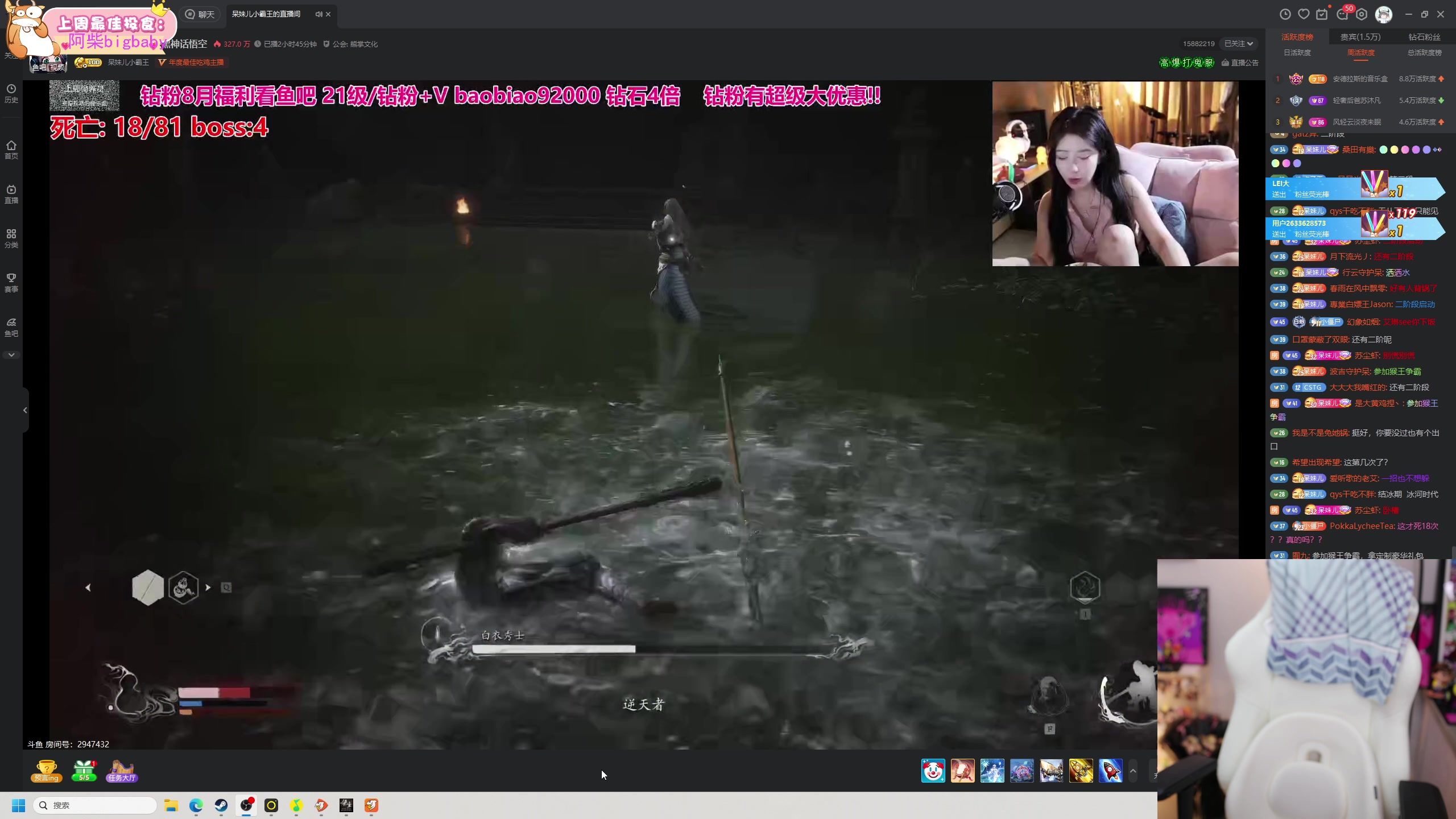Click 用户2633628573 gift notification banner
This screenshot has height=819, width=1456.
[1355, 229]
